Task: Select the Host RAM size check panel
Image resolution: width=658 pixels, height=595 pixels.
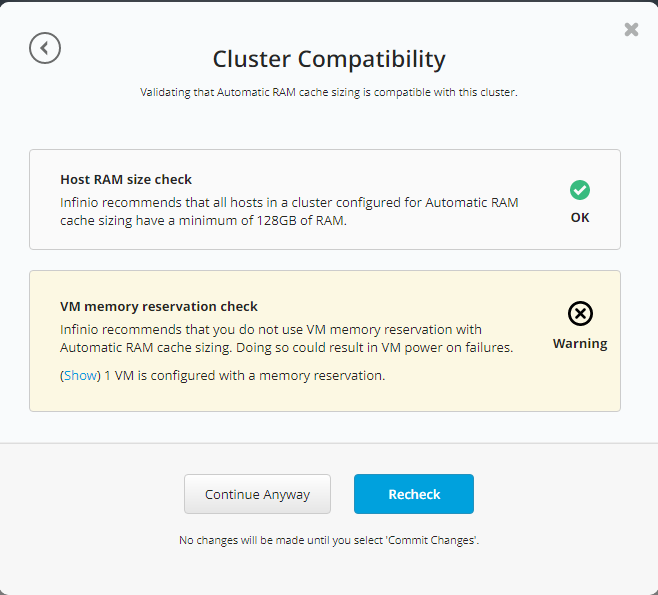Action: point(325,199)
